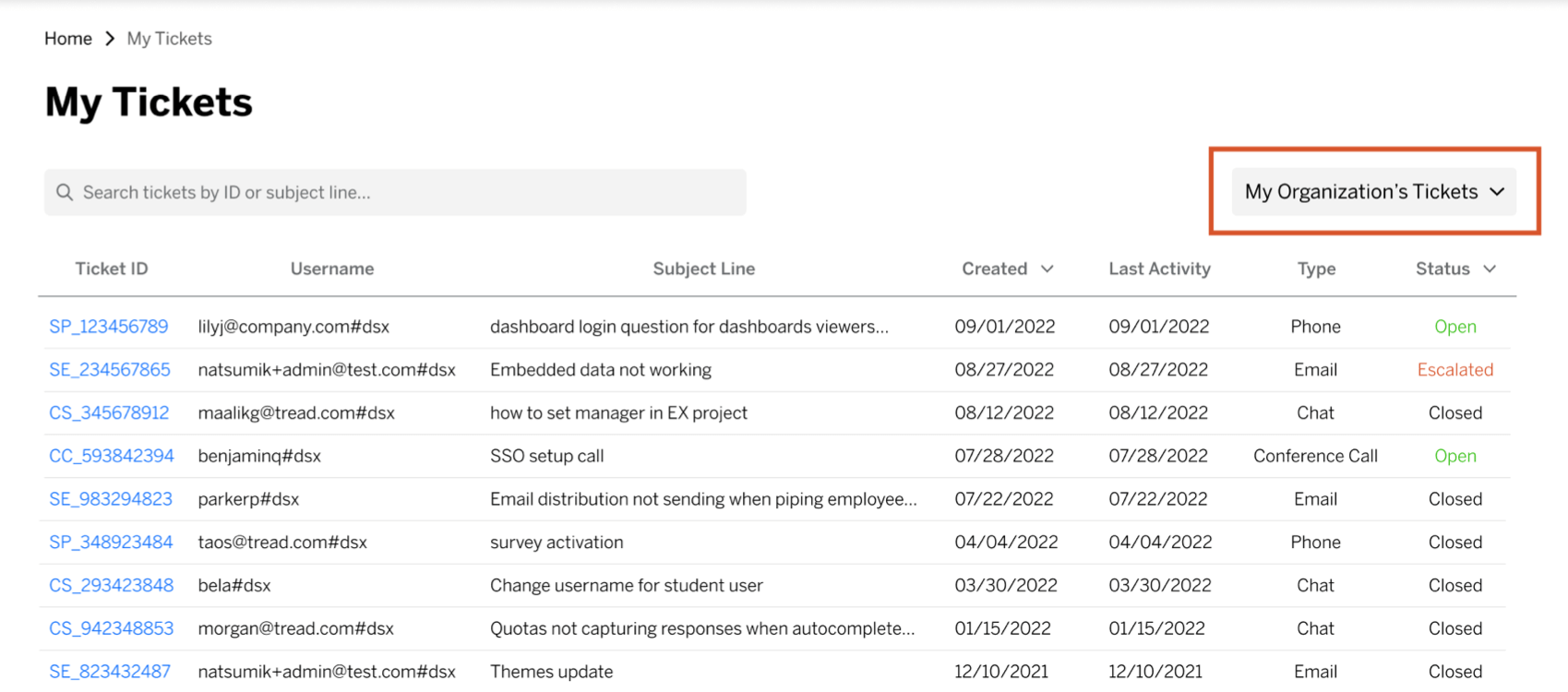This screenshot has width=1568, height=692.
Task: Select username taos@tread.com#dsx
Action: [282, 543]
